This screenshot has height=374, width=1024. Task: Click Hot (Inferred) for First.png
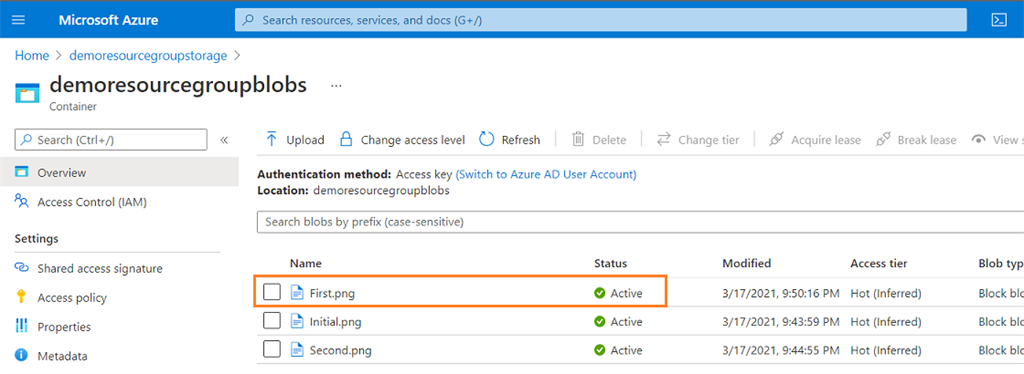(886, 294)
